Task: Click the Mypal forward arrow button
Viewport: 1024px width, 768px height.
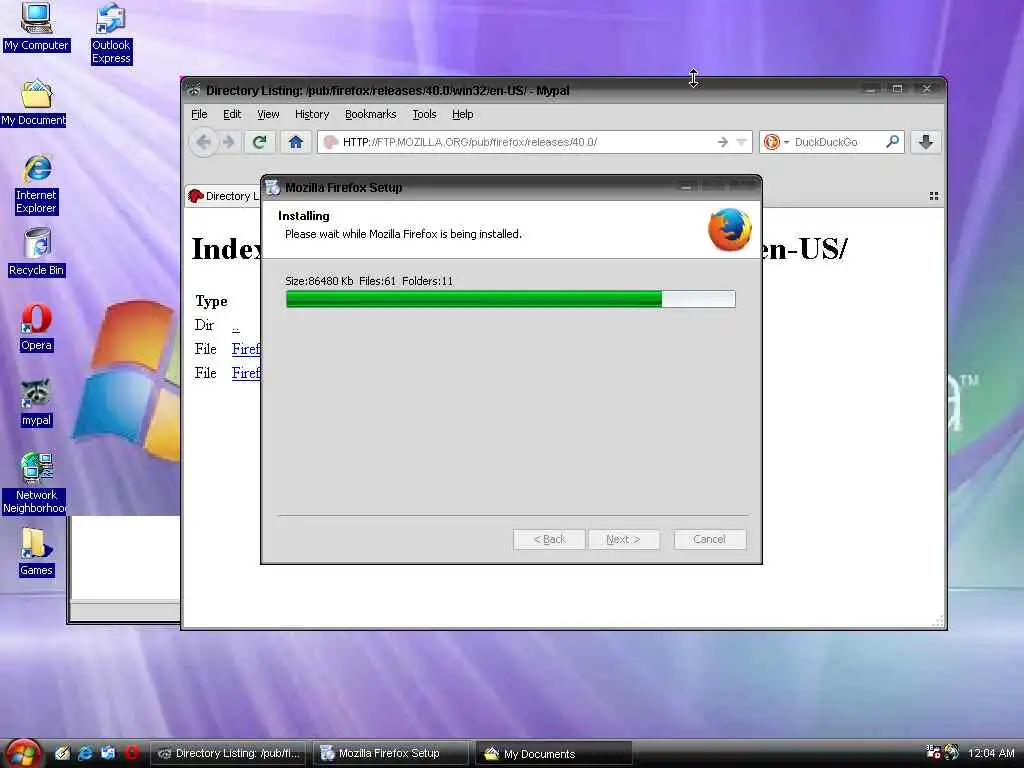Action: click(228, 142)
